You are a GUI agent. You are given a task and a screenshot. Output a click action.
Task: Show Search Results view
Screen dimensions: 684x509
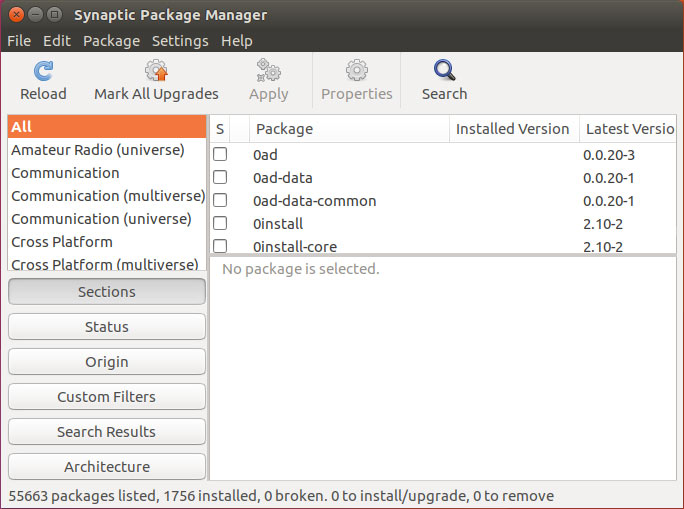coord(107,432)
